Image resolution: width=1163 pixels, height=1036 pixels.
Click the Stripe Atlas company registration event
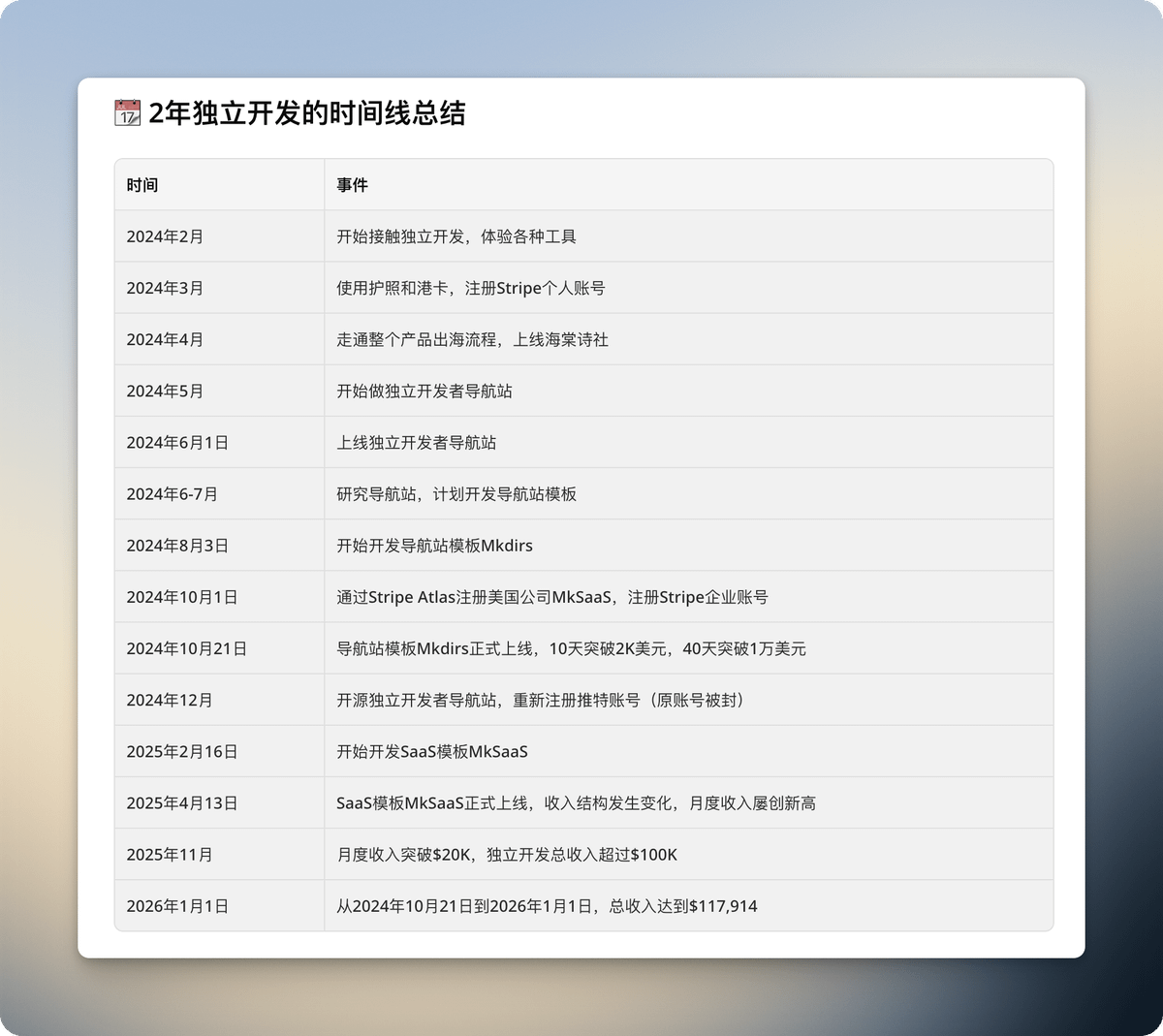tap(551, 597)
